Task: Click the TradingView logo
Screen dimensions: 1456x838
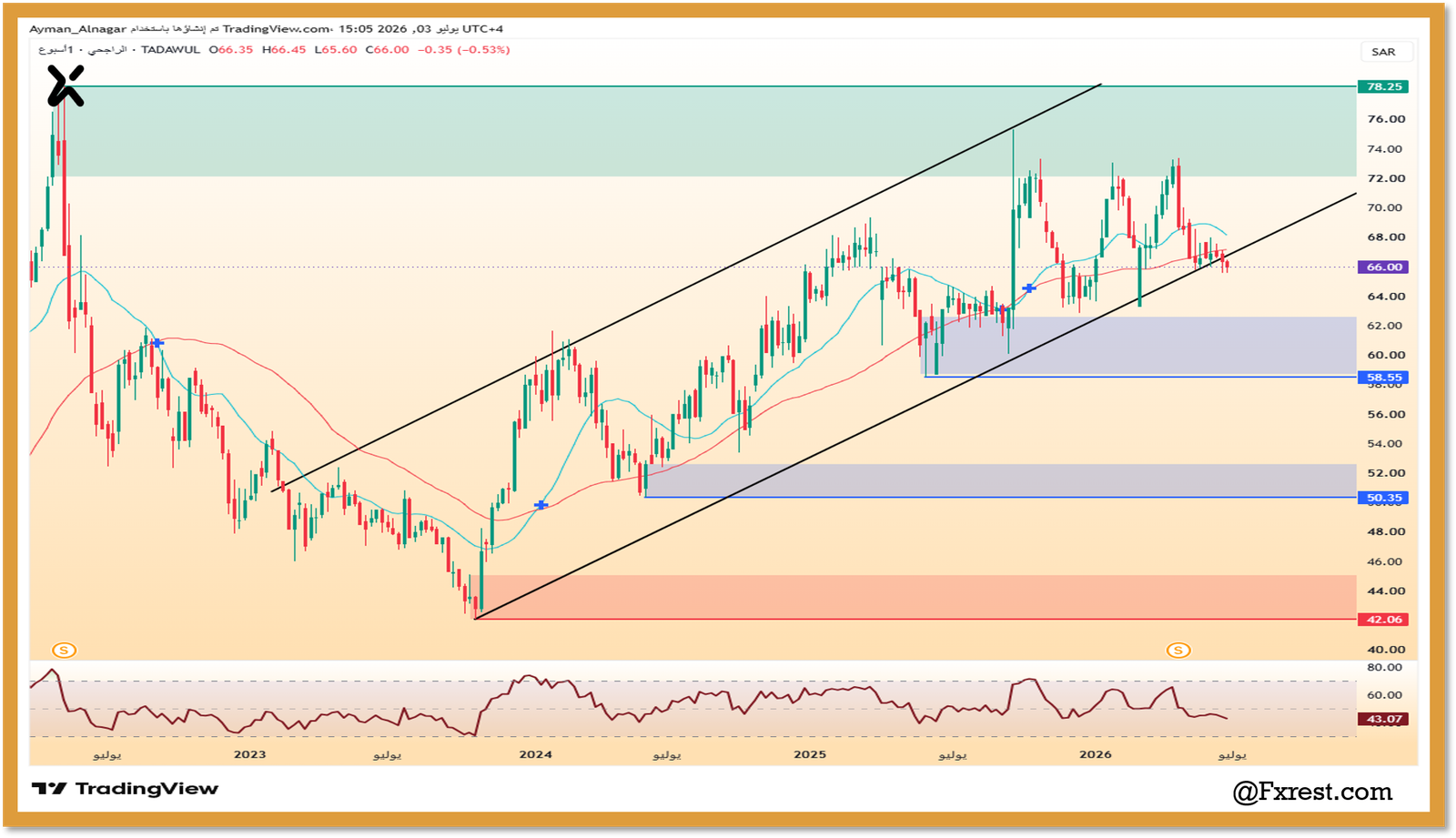Action: [x=126, y=789]
